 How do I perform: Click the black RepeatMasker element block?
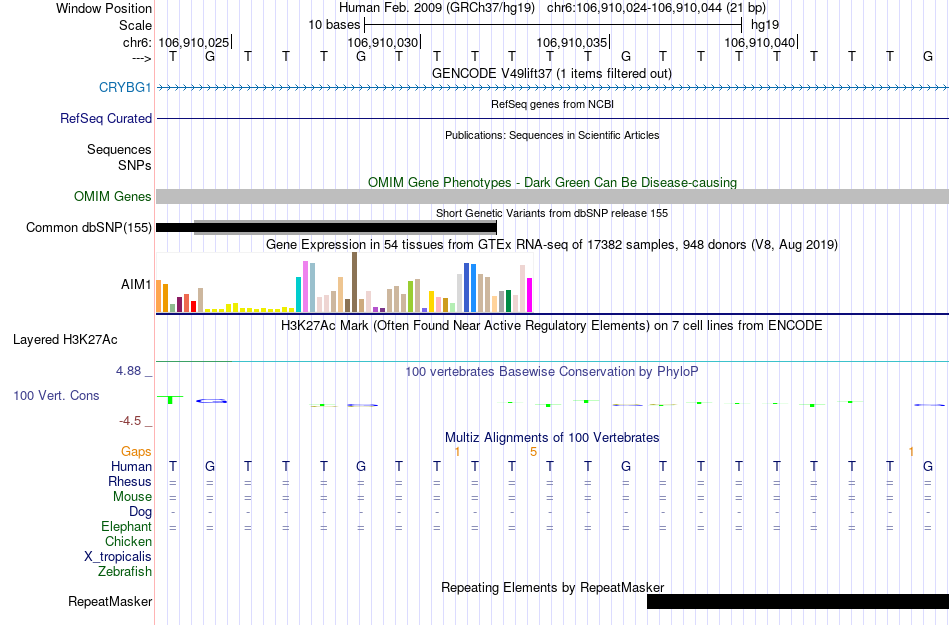click(797, 601)
